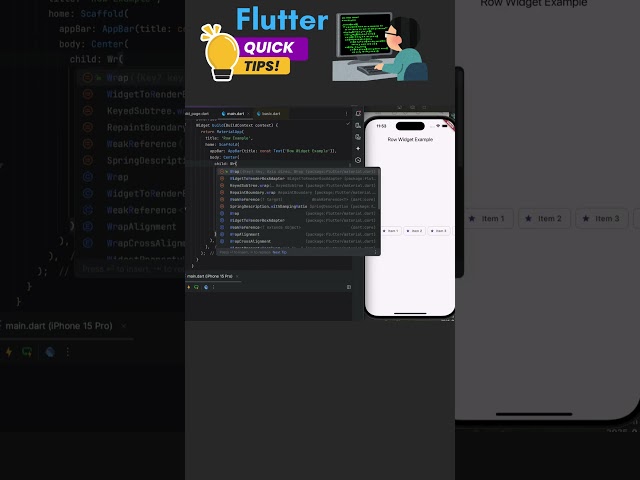The image size is (640, 480).
Task: Select the highlighted Wrap constructor suggestion in the center popup
Action: [298, 172]
